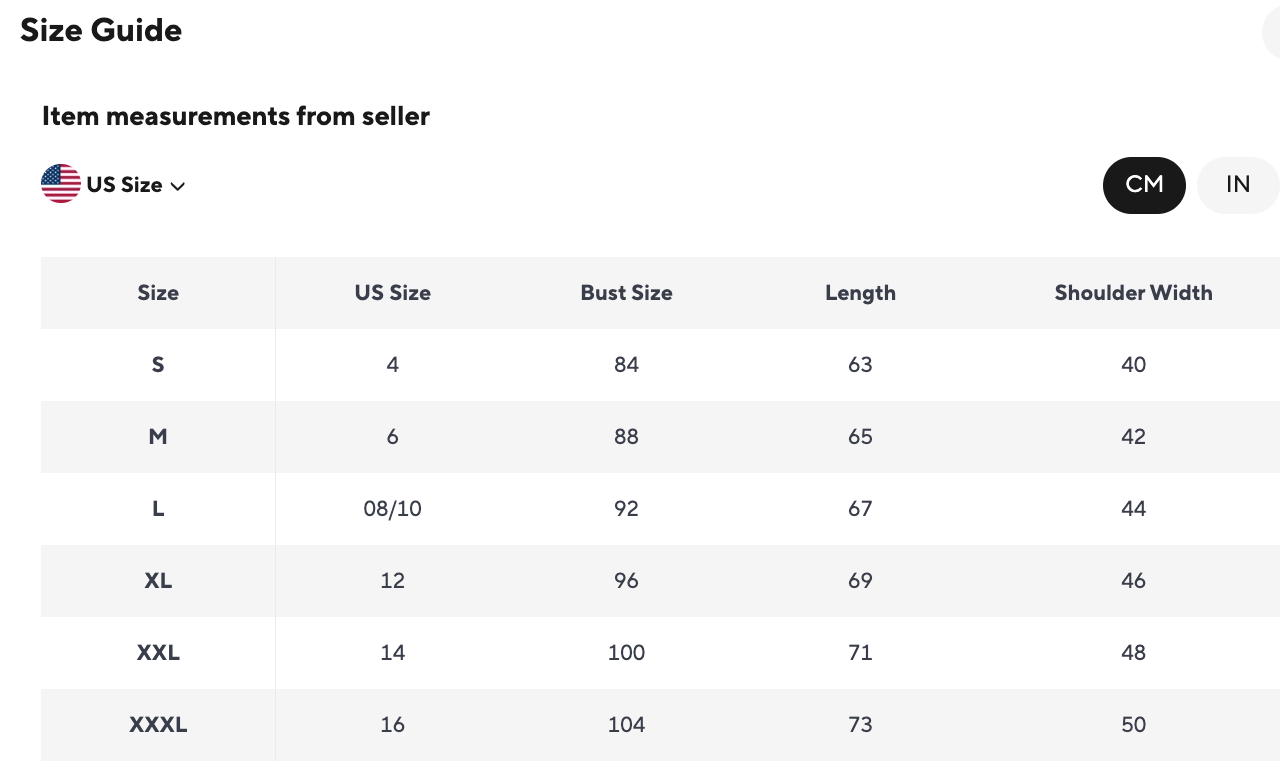Select the XXXL size row label
Image resolution: width=1280 pixels, height=772 pixels.
[x=158, y=725]
